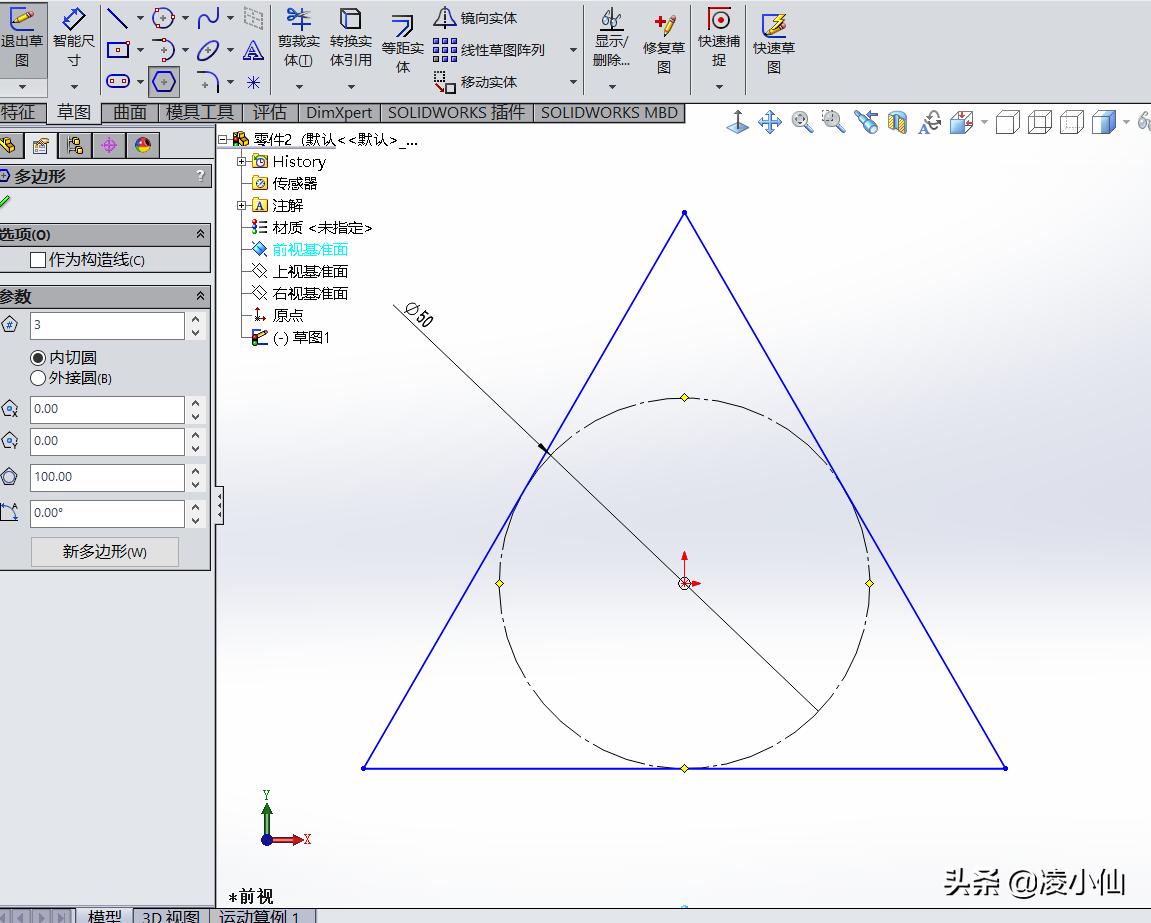Activate the Pan view icon
1151x923 pixels.
[770, 121]
